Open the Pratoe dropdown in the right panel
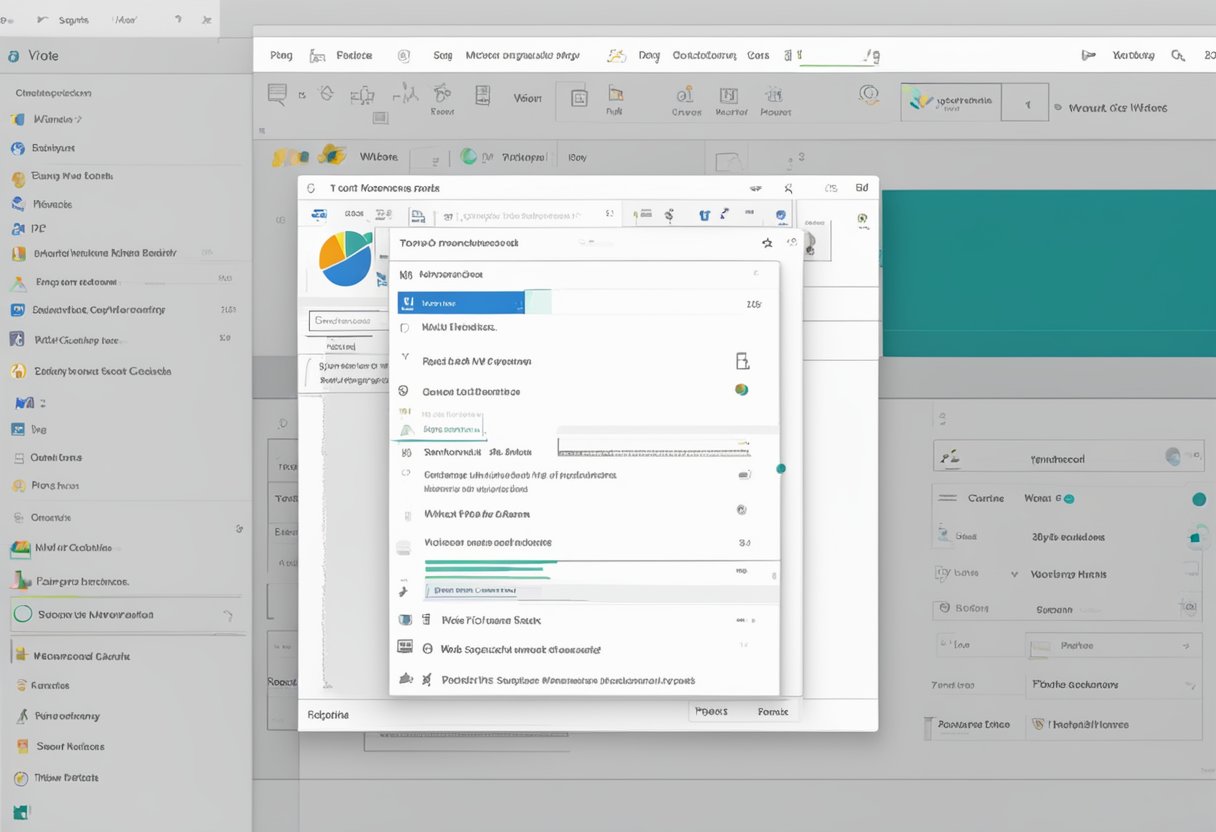Screen dimensions: 1216x832 (1112, 646)
